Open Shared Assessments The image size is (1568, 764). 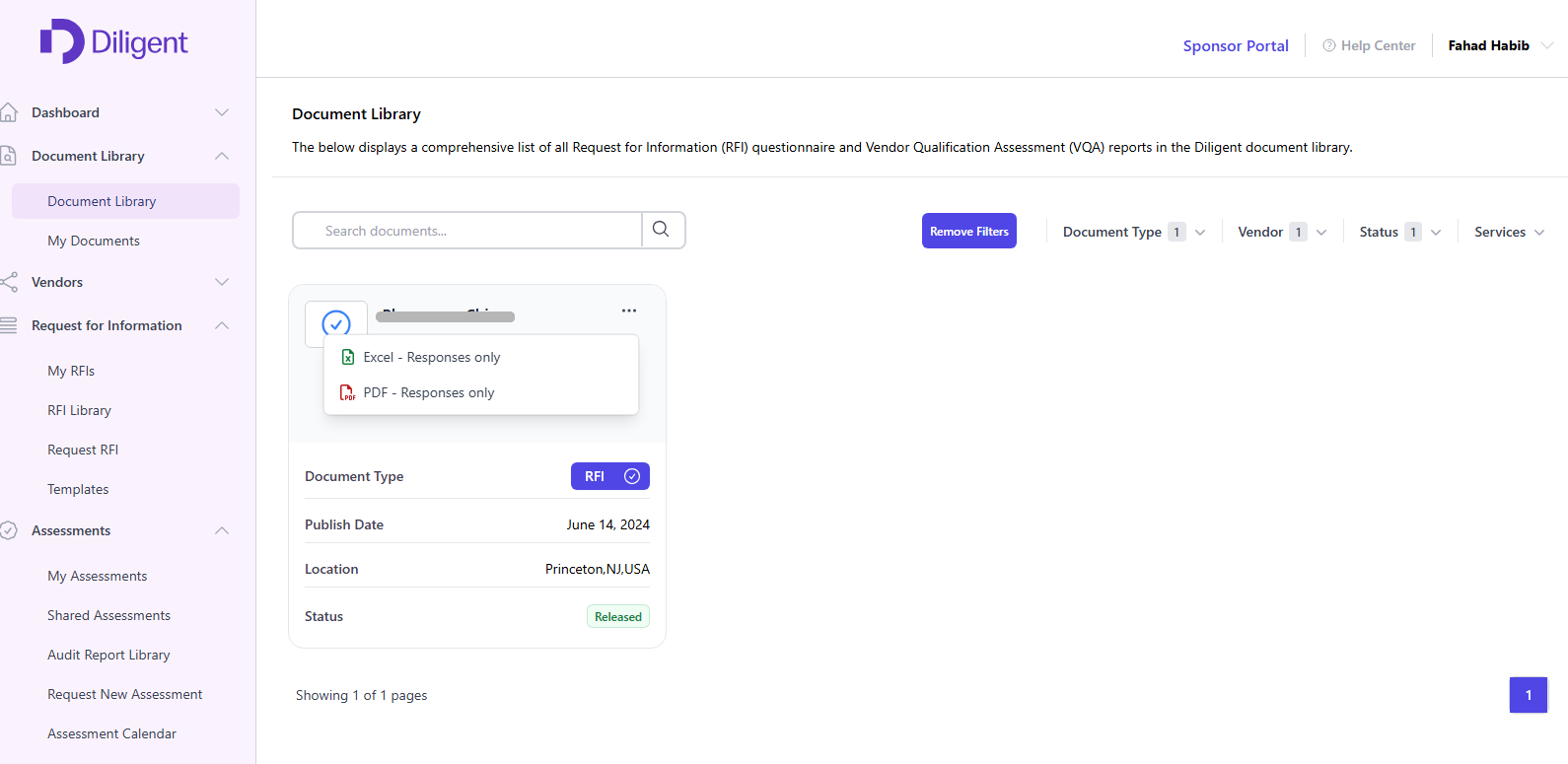pos(108,615)
